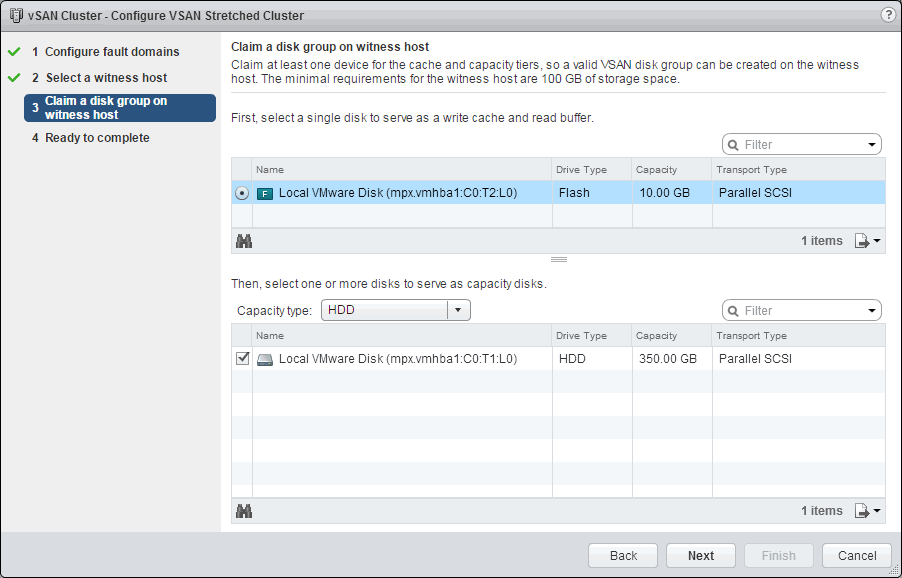Click the export icon in capacity disk table
This screenshot has width=902, height=578.
coord(866,511)
